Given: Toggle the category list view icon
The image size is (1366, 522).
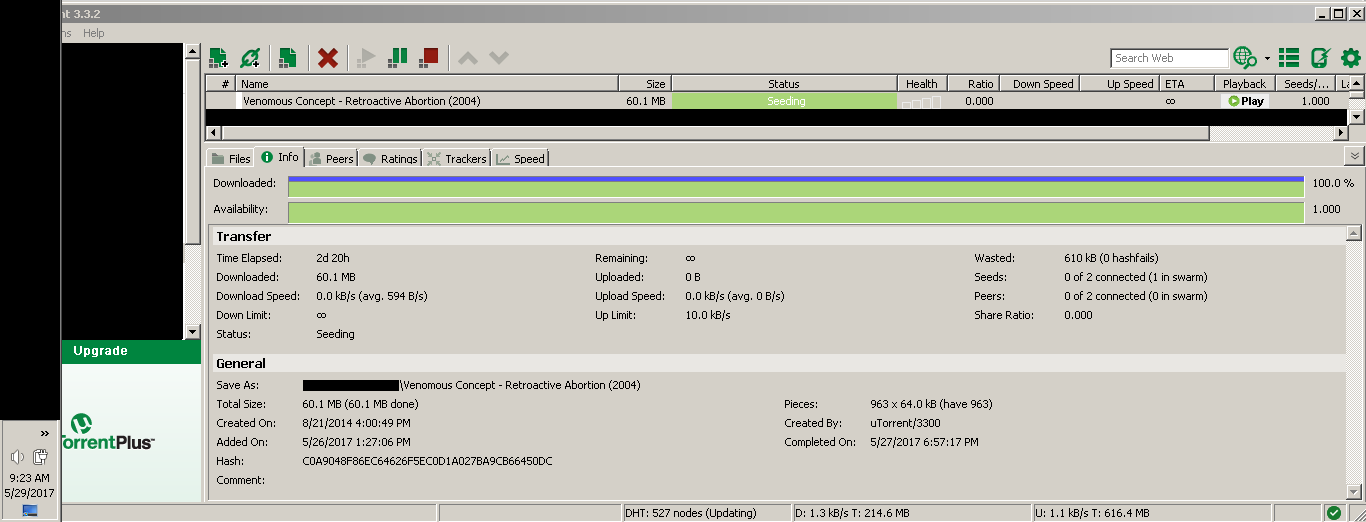Looking at the screenshot, I should (x=1289, y=57).
